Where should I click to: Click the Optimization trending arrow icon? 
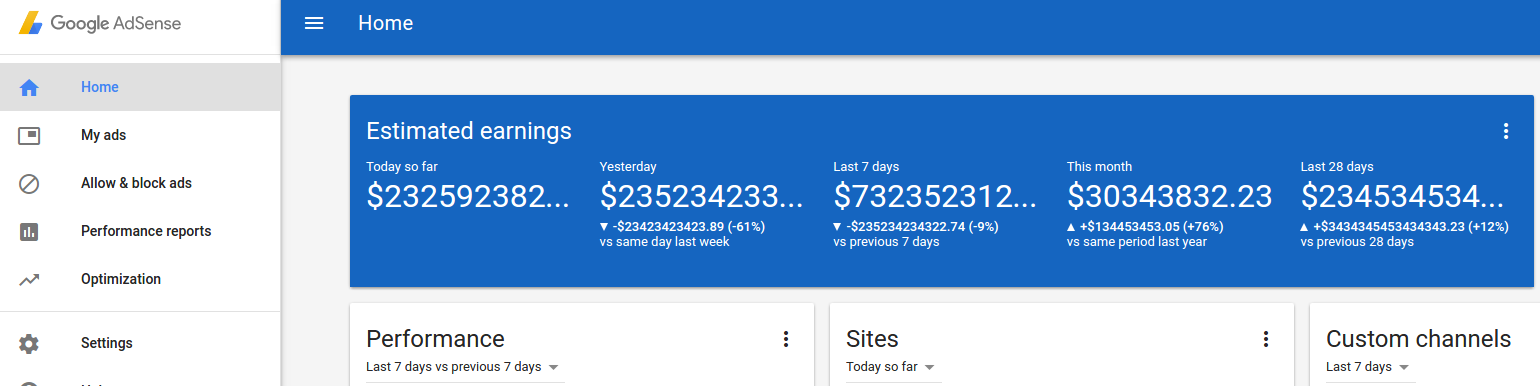[29, 279]
